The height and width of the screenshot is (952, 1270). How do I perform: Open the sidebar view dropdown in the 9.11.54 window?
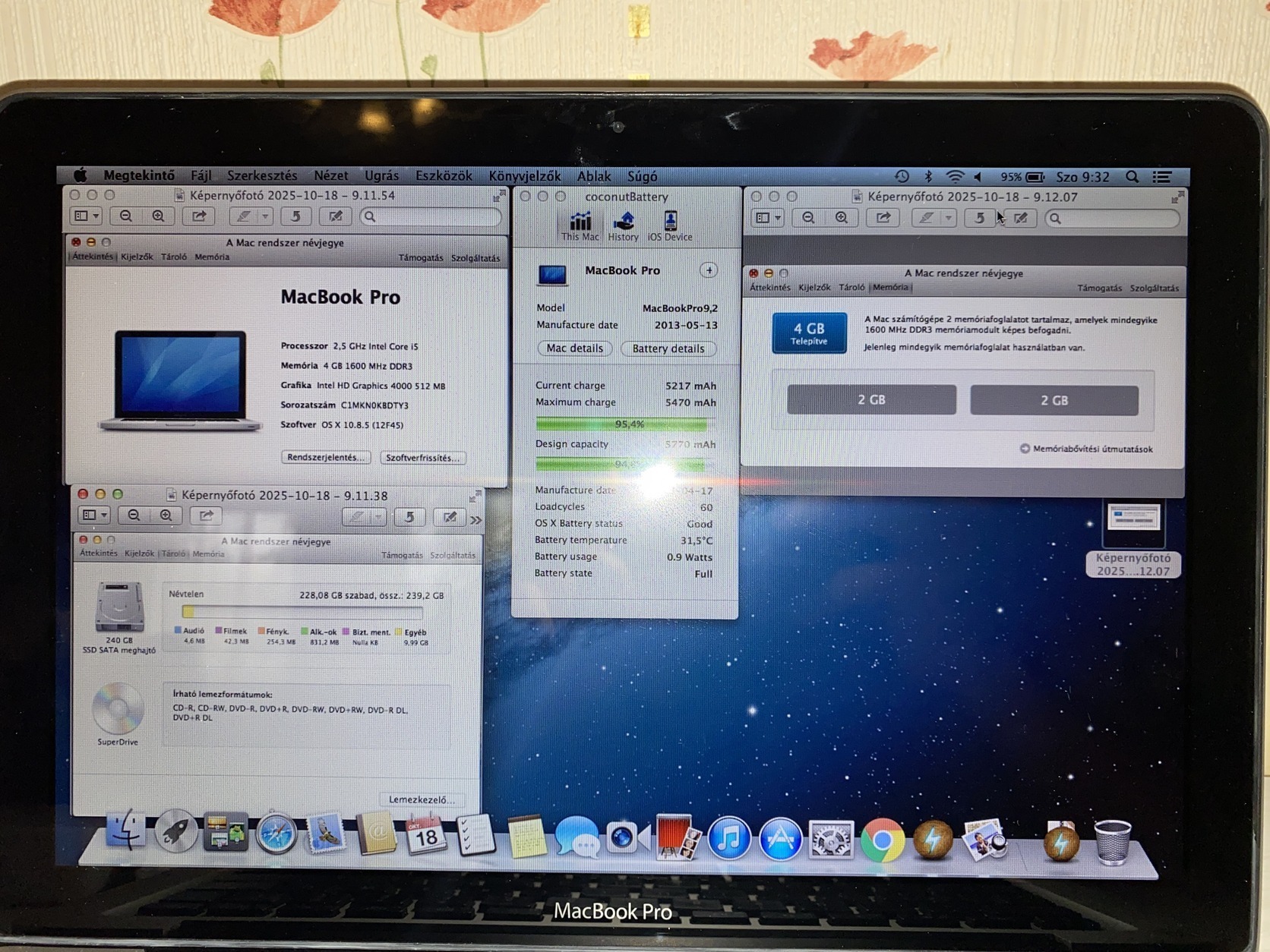pyautogui.click(x=86, y=216)
